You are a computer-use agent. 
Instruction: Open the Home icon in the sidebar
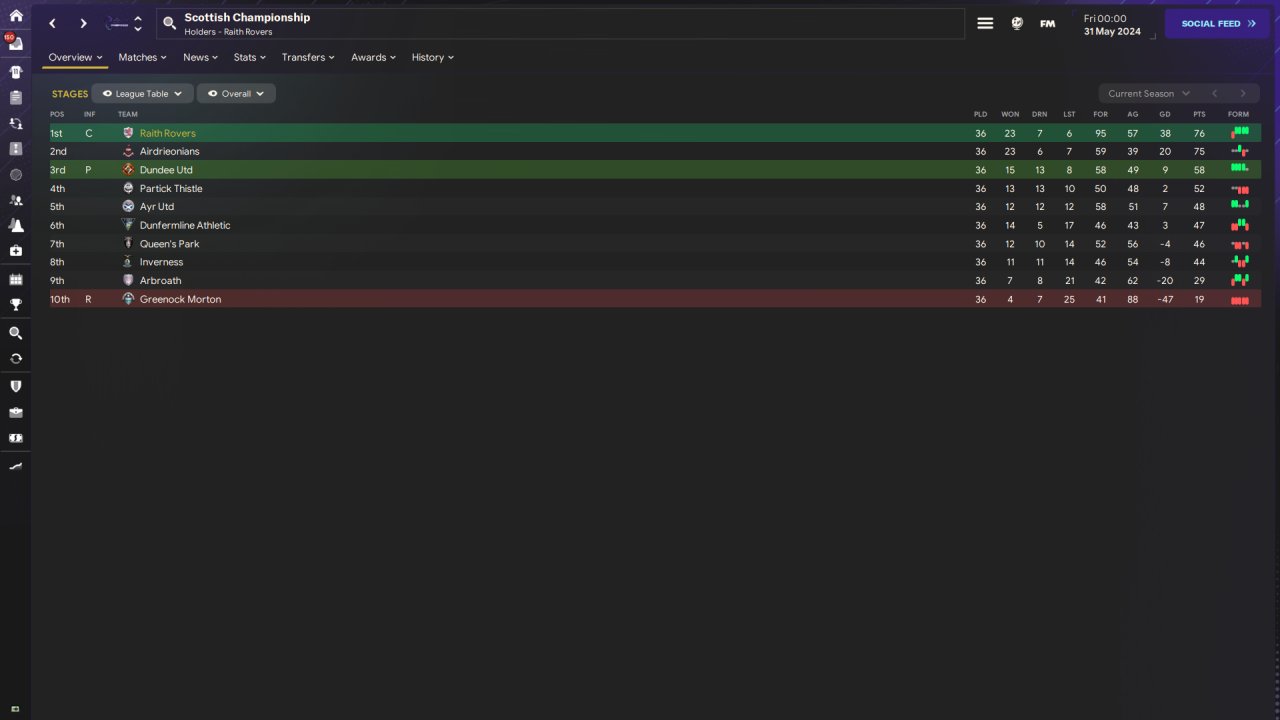pos(15,16)
